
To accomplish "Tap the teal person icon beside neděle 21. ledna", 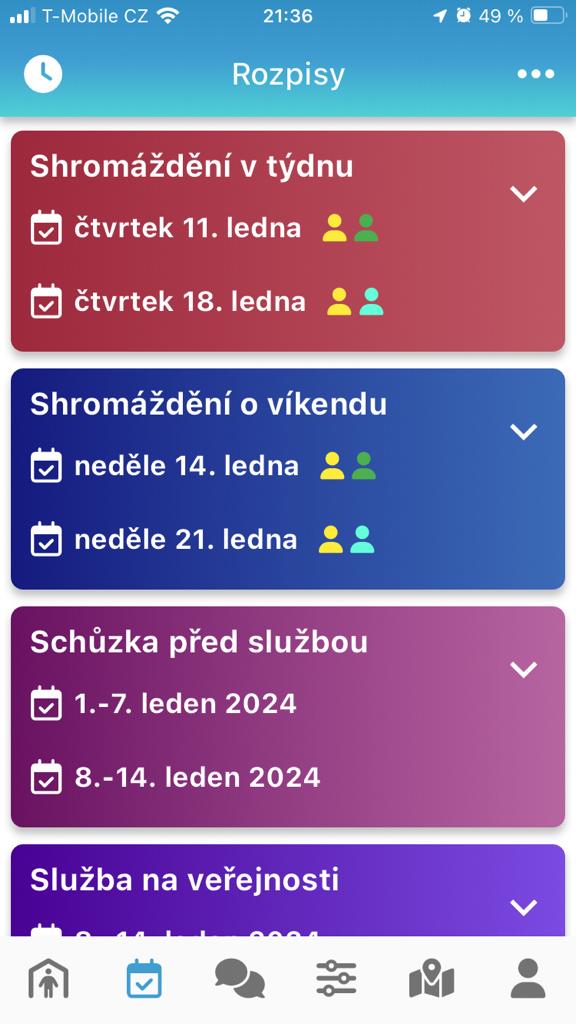I will (362, 539).
